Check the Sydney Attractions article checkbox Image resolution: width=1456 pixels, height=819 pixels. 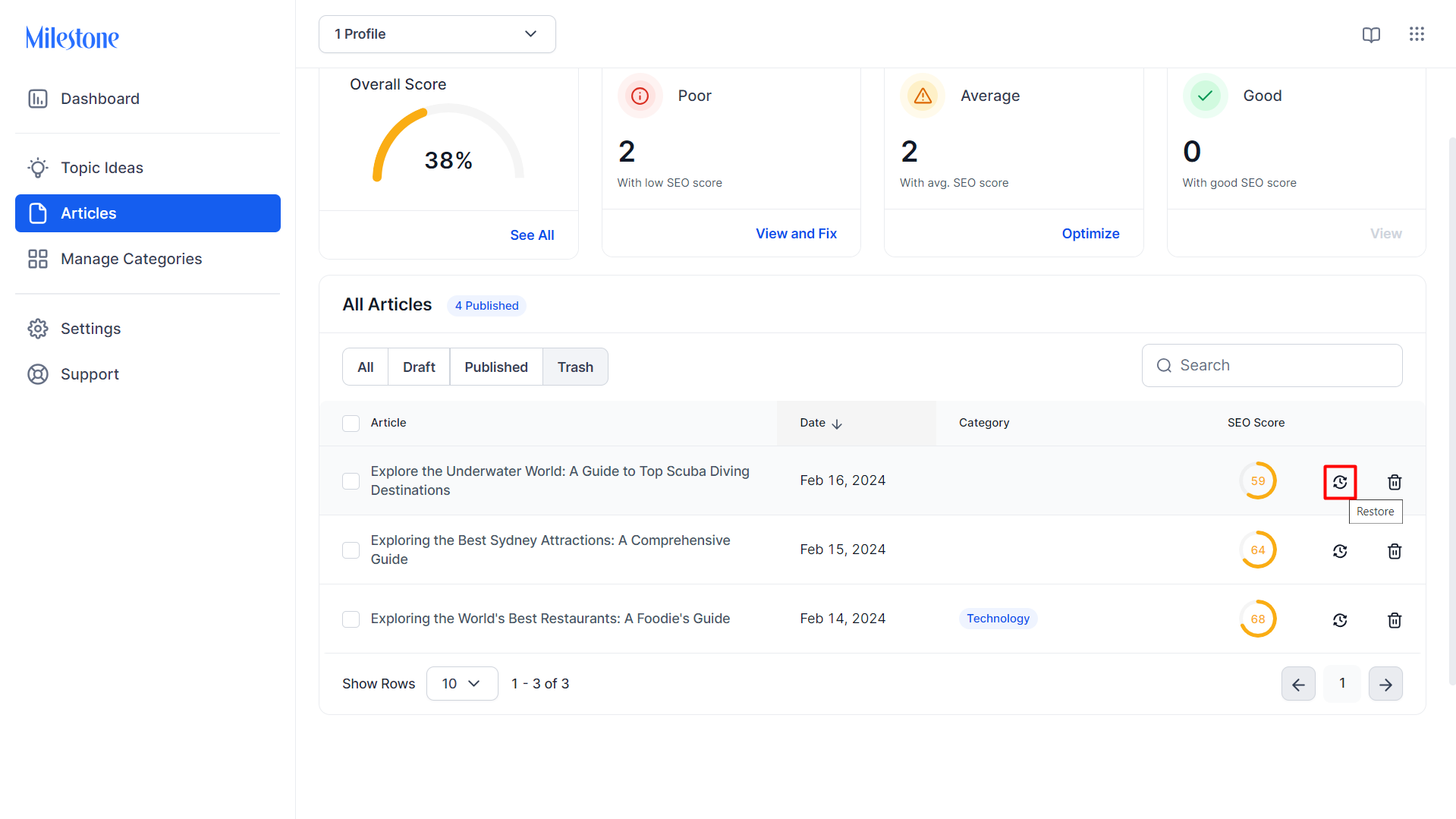(x=351, y=550)
